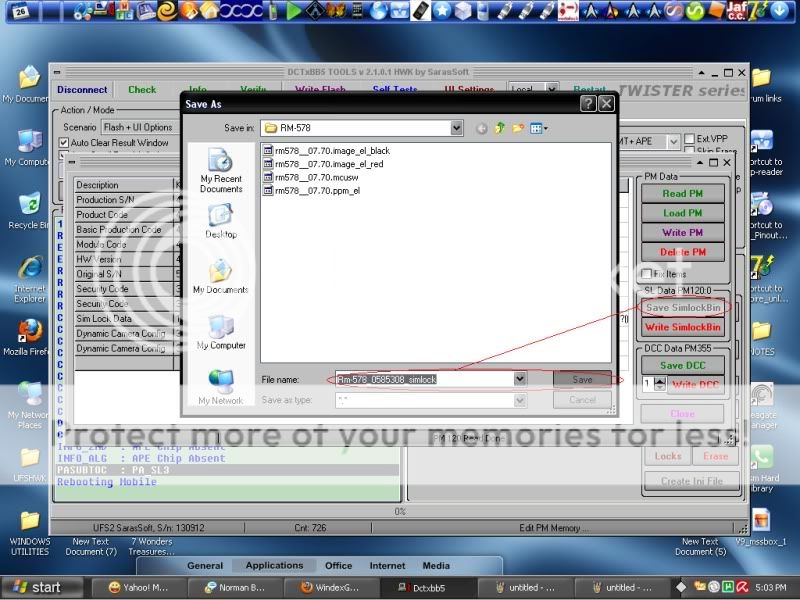Open Mozilla Firefox from the desktop
Image resolution: width=800 pixels, height=600 pixels.
click(28, 330)
